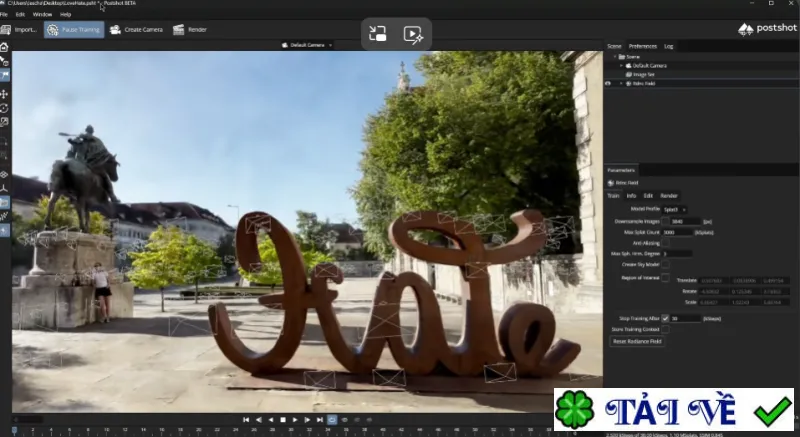Click the Import toolbar icon
Viewport: 800px width, 437px height.
pos(6,30)
